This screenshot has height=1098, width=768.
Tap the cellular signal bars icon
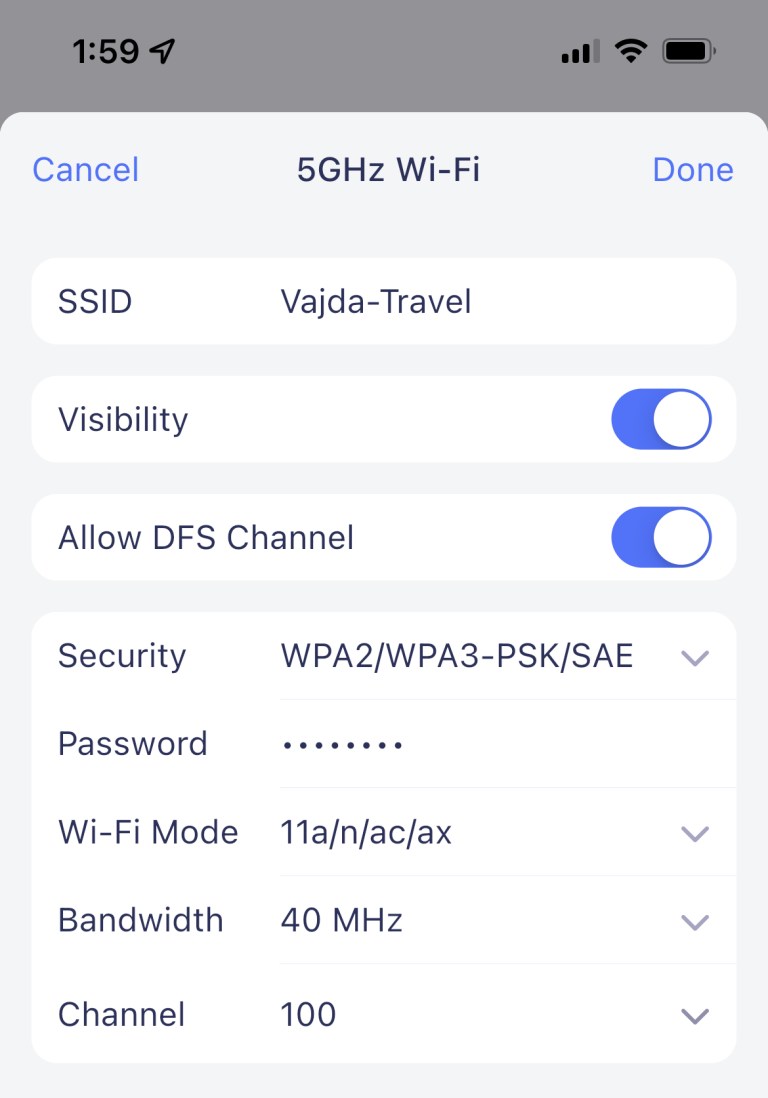tap(580, 51)
